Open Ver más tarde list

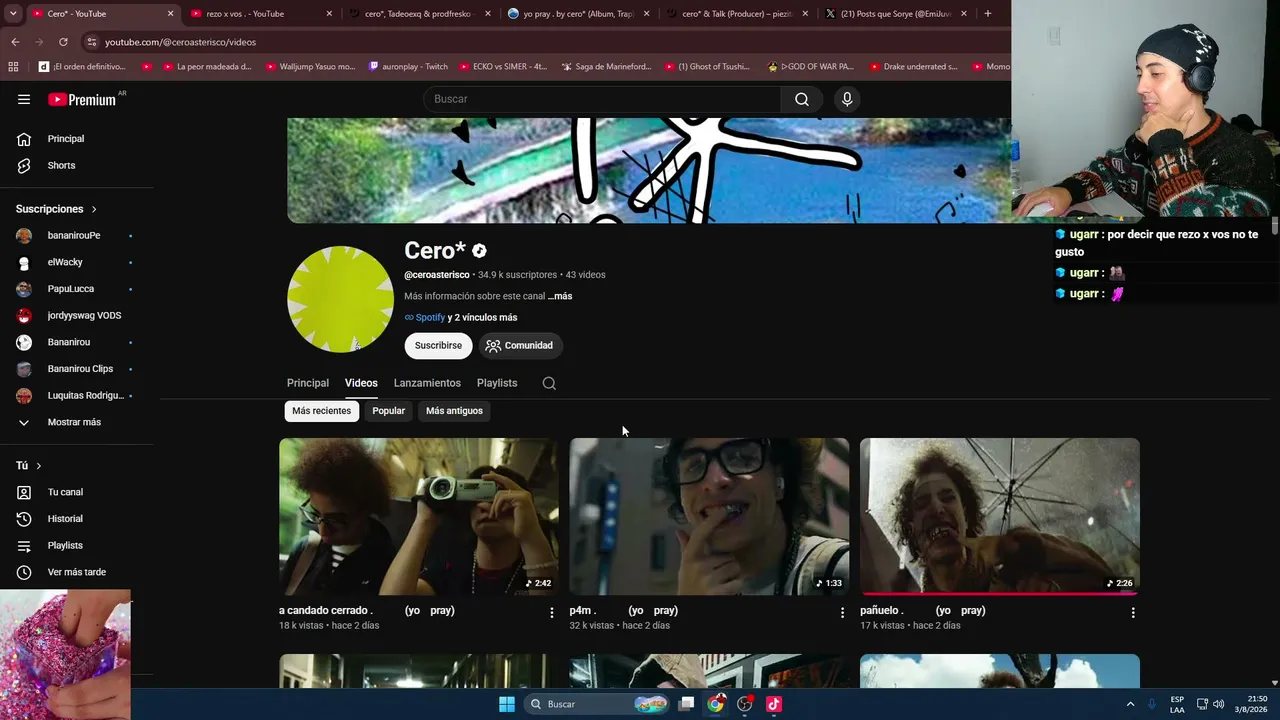pyautogui.click(x=77, y=572)
